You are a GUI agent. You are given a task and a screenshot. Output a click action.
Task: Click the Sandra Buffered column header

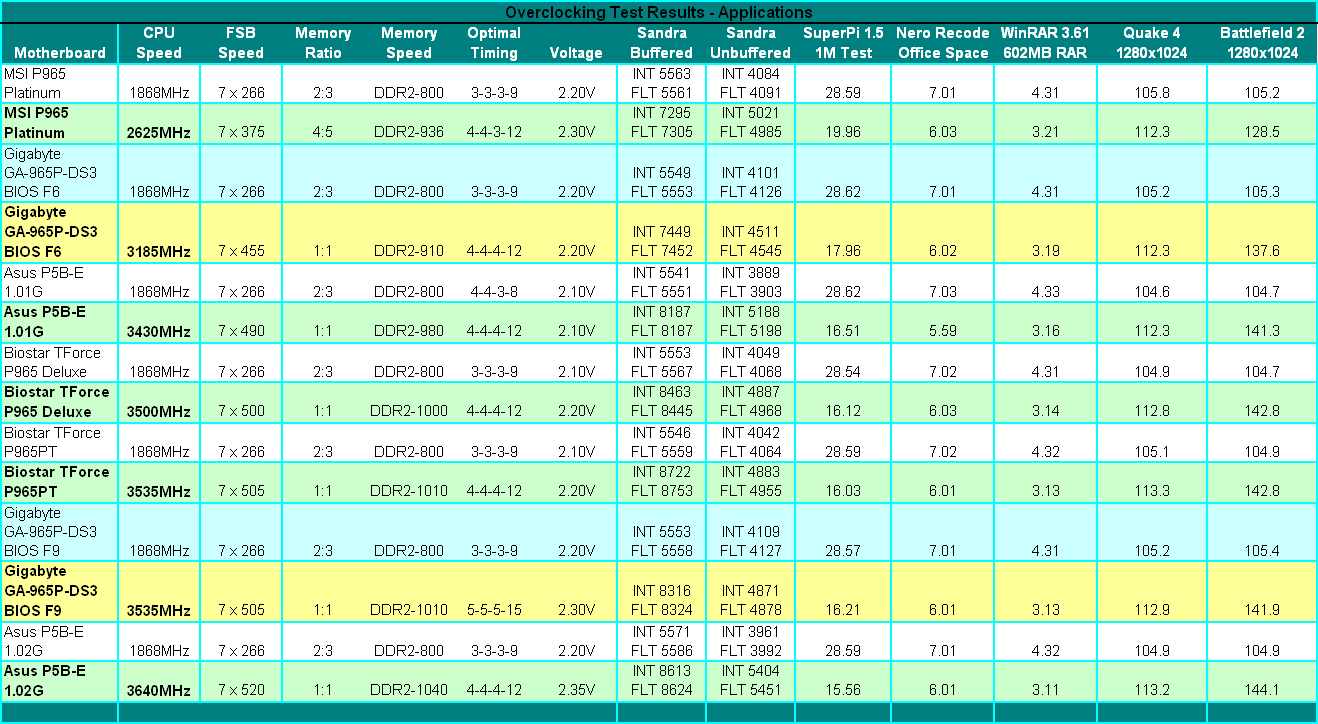pyautogui.click(x=661, y=43)
